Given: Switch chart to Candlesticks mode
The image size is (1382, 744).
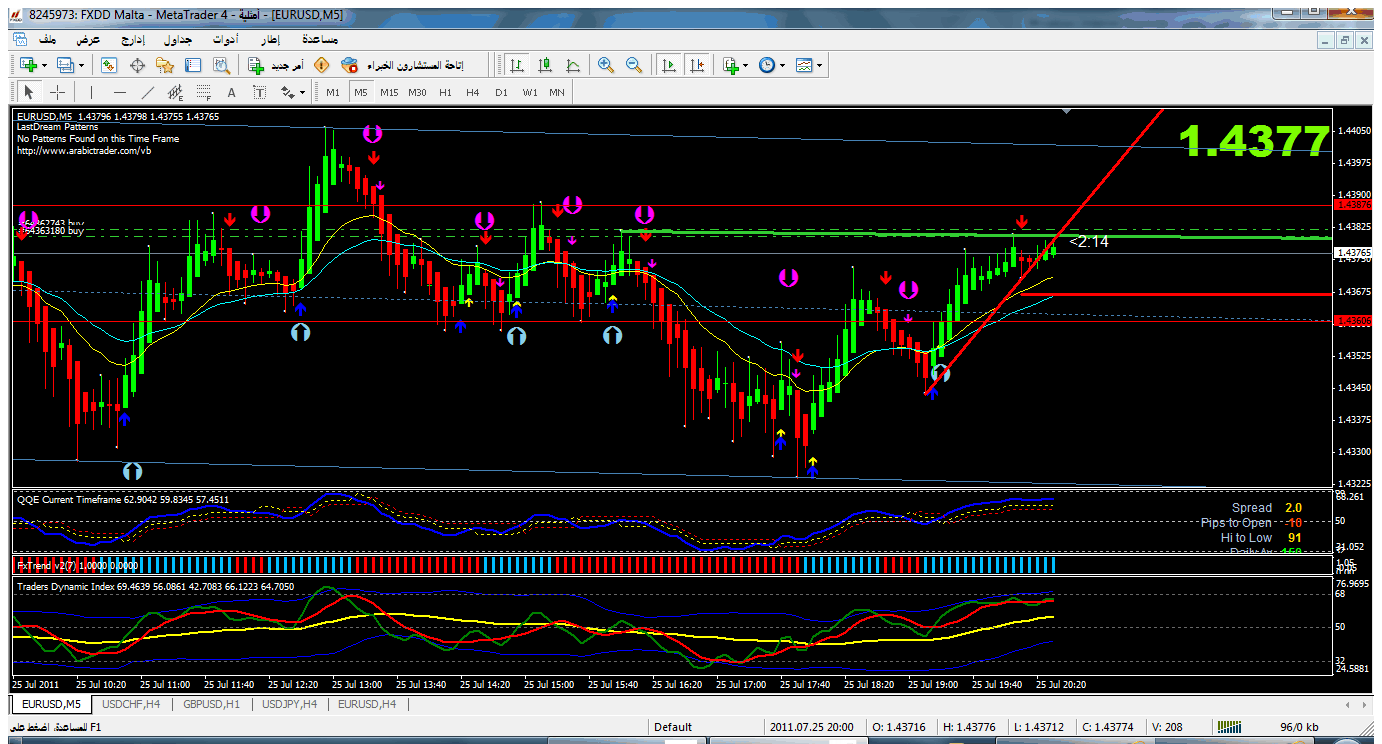Looking at the screenshot, I should click(x=545, y=65).
